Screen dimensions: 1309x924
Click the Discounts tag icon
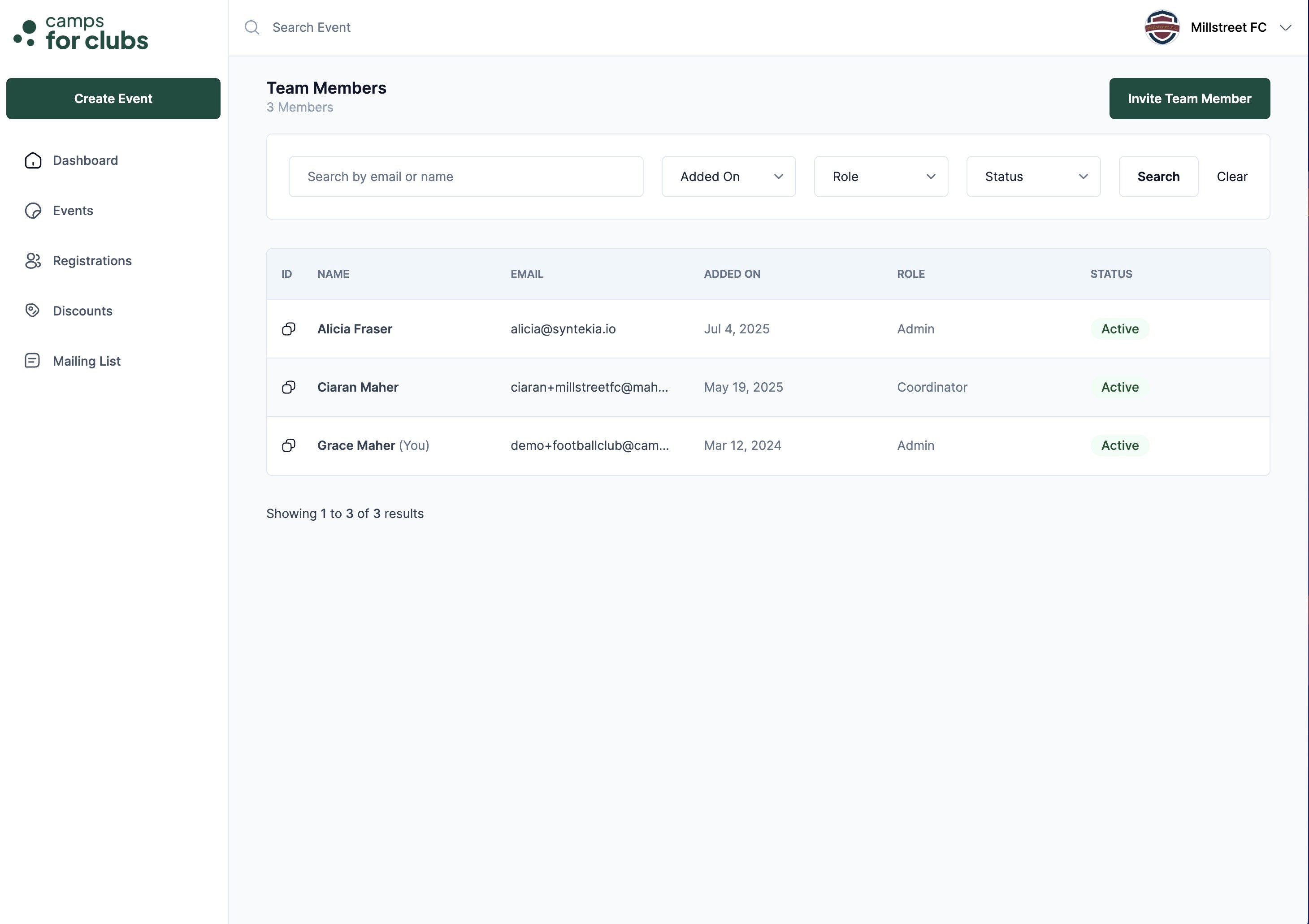pyautogui.click(x=32, y=311)
